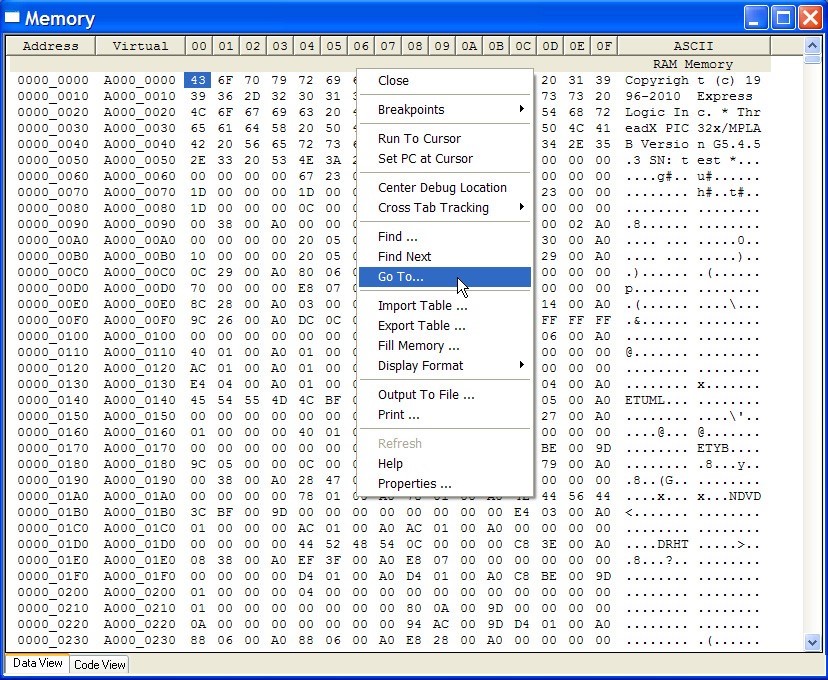
Task: Click the Memory window title bar icon
Action: (x=13, y=17)
